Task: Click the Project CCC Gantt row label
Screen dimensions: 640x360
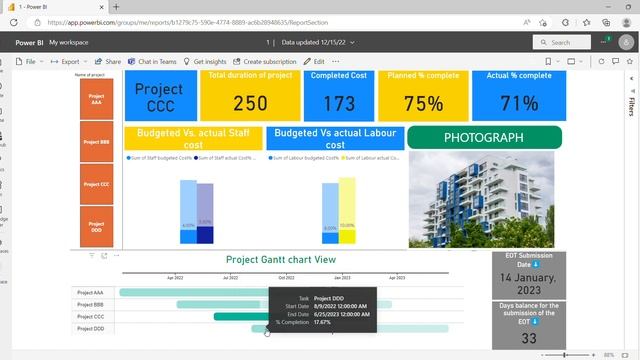Action: point(91,317)
